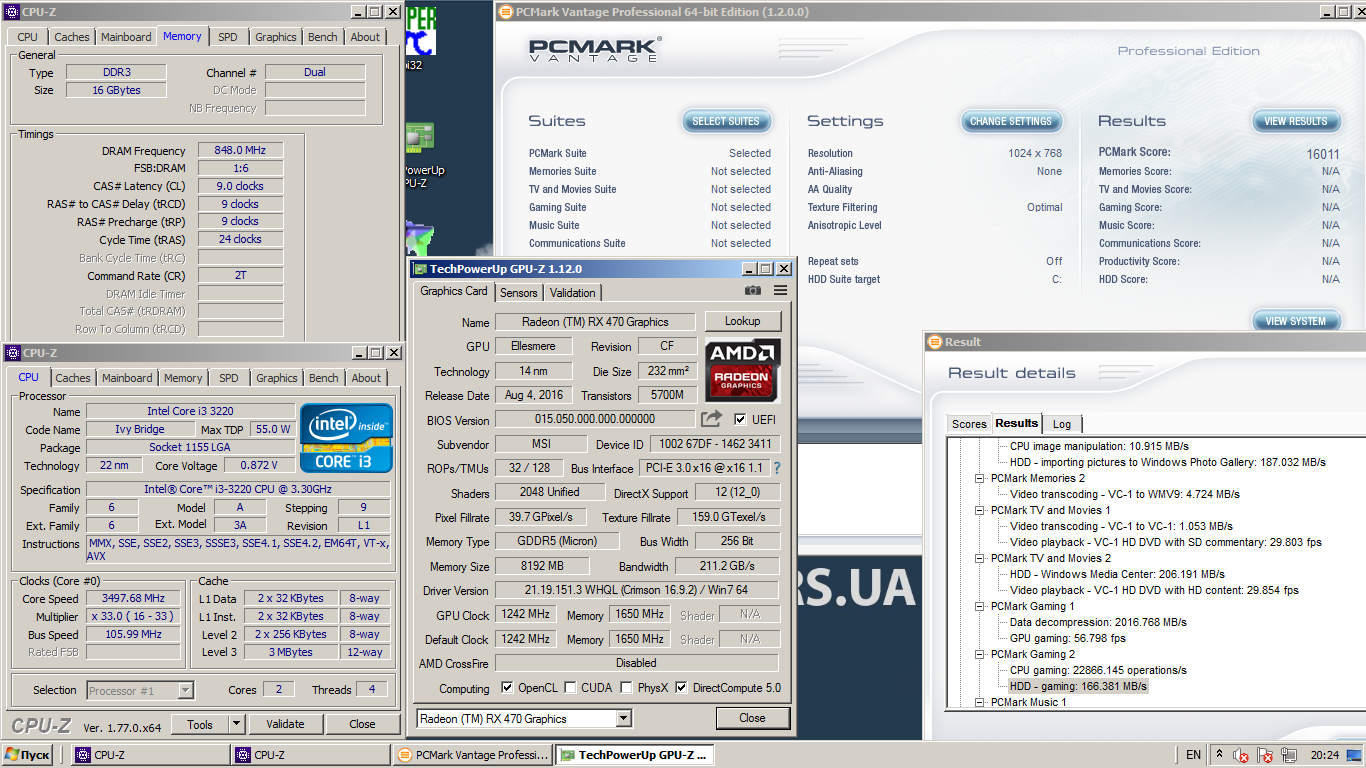Open the Validation tab in GPU-Z

[x=573, y=293]
